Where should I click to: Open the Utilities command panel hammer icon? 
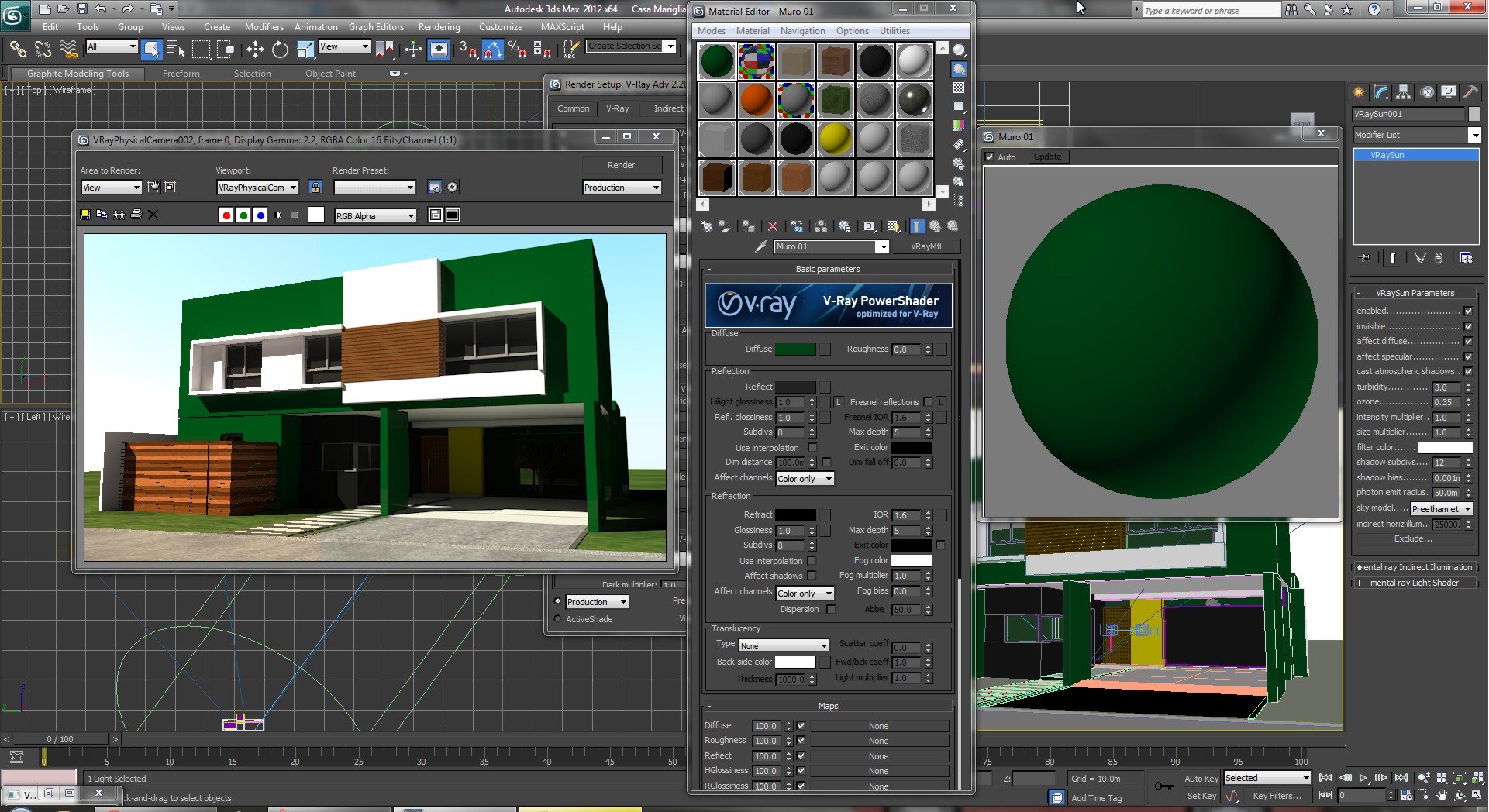click(1470, 92)
